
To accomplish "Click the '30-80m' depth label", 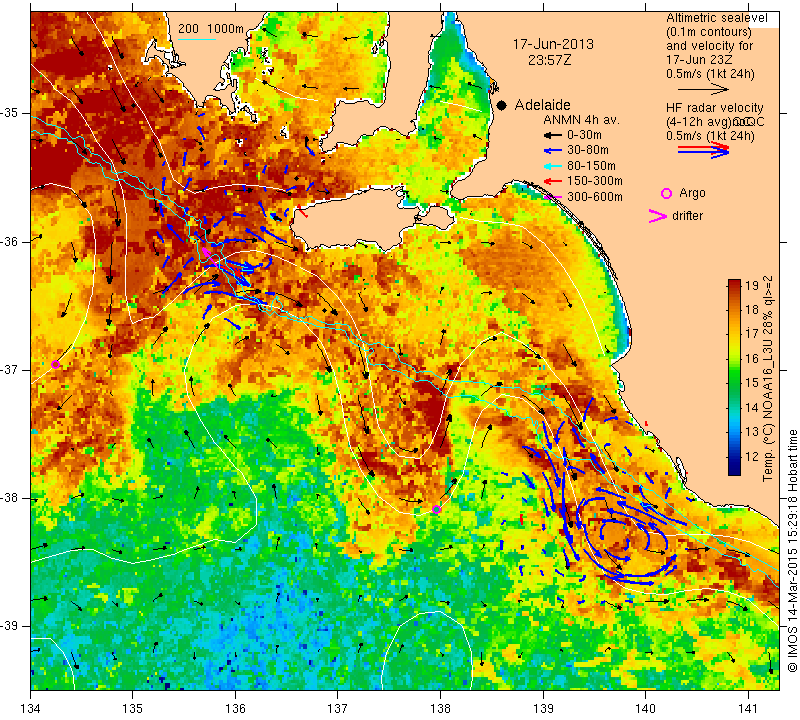I will click(588, 151).
